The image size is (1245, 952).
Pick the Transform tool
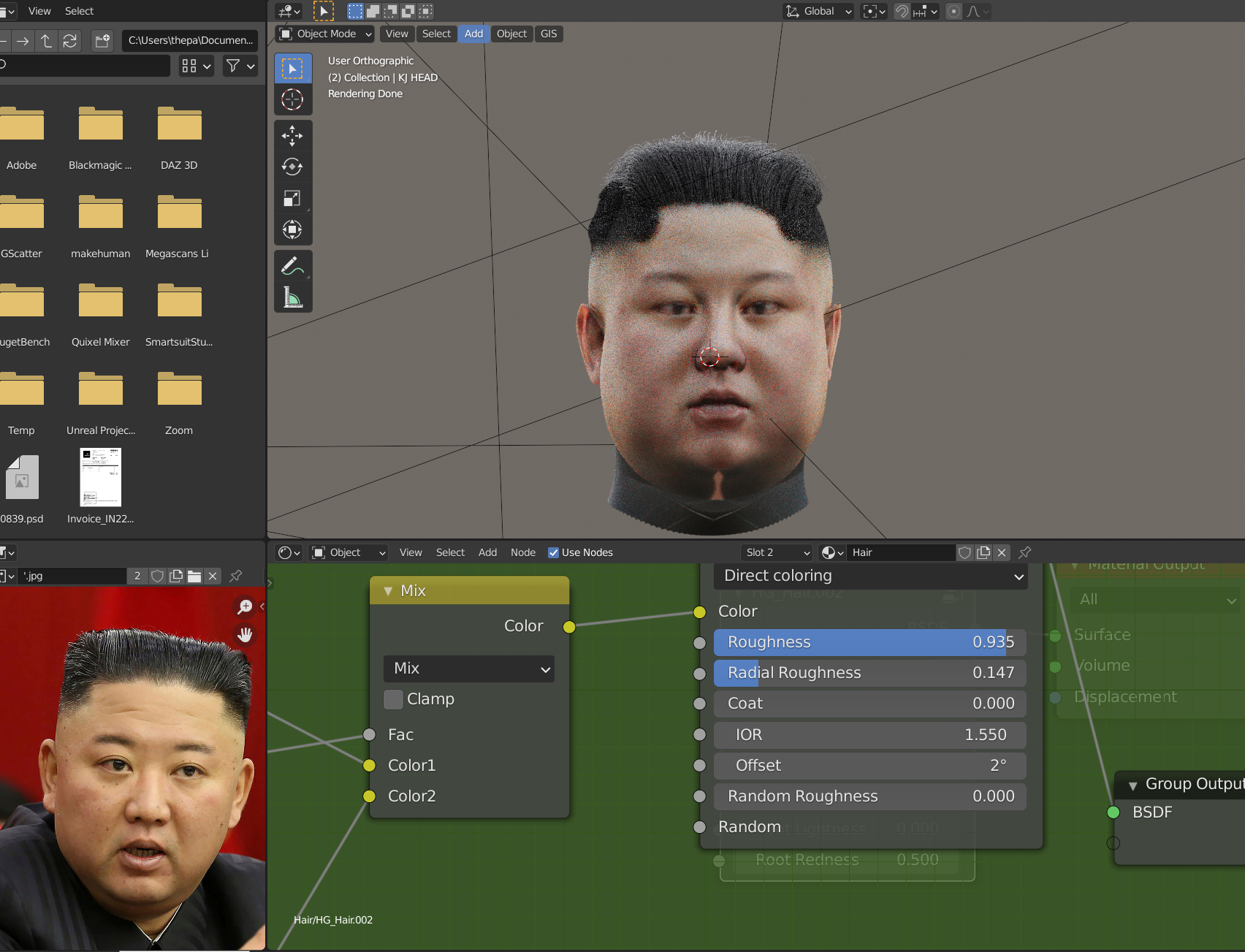tap(292, 229)
